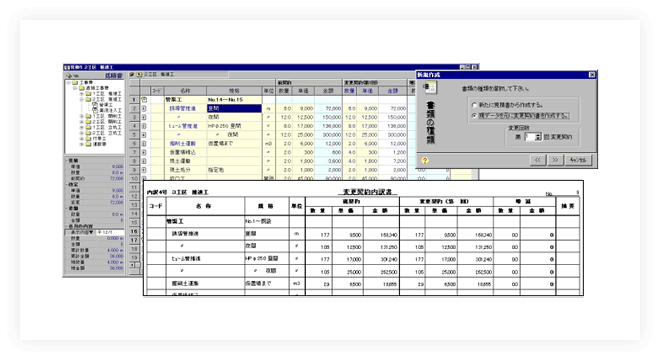
Task: Click the 規格 column header
Action: click(234, 91)
